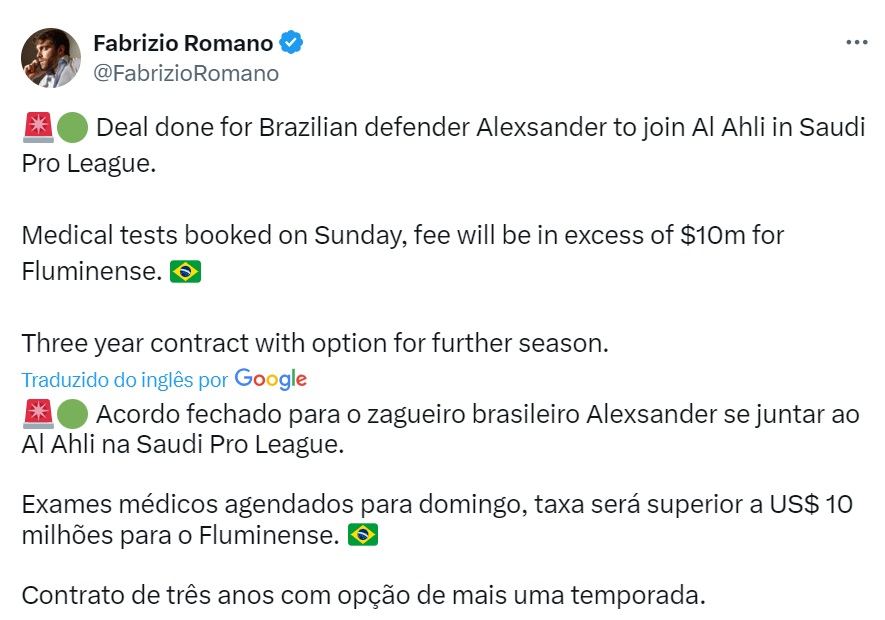Click 'Three year contract with option' line
Image resolution: width=885 pixels, height=620 pixels.
[315, 343]
